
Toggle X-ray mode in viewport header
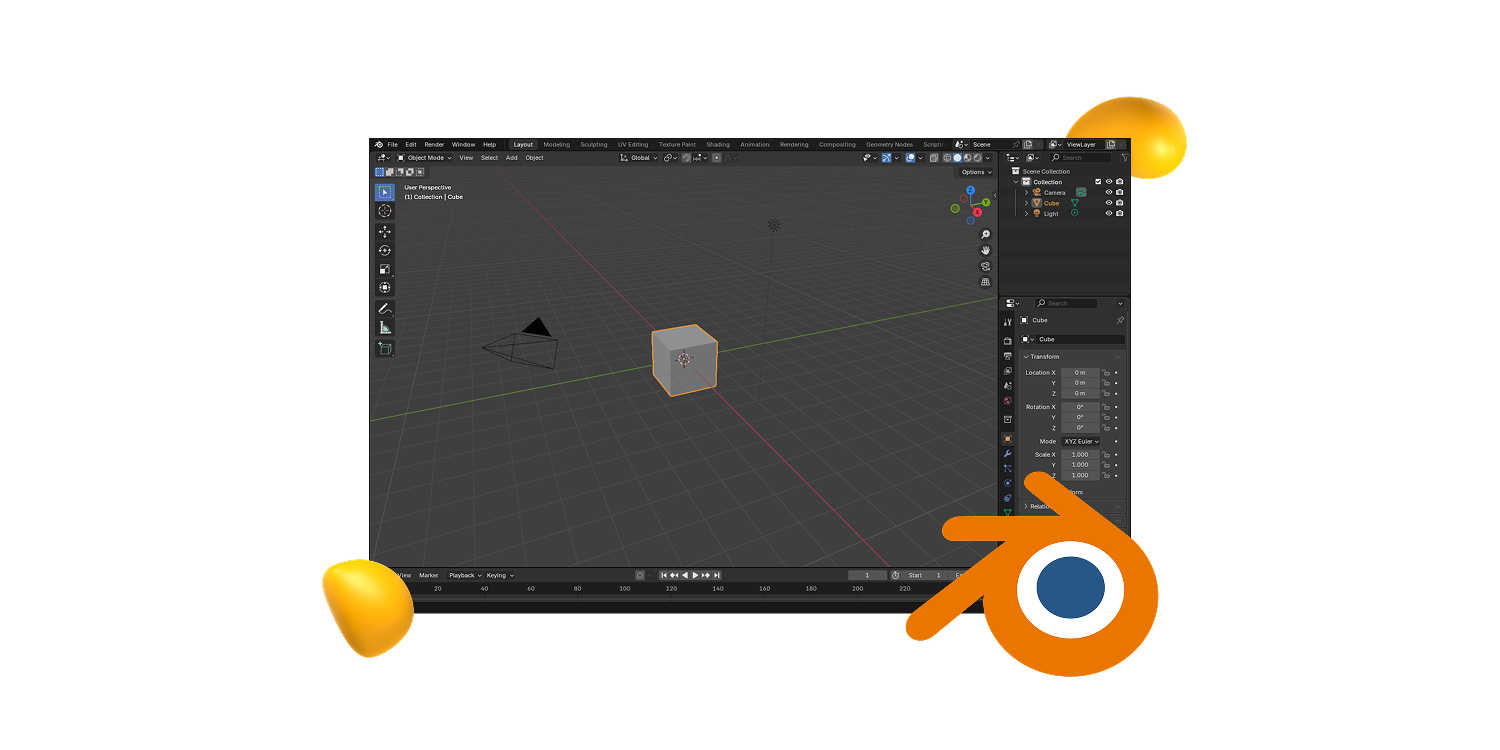point(934,158)
